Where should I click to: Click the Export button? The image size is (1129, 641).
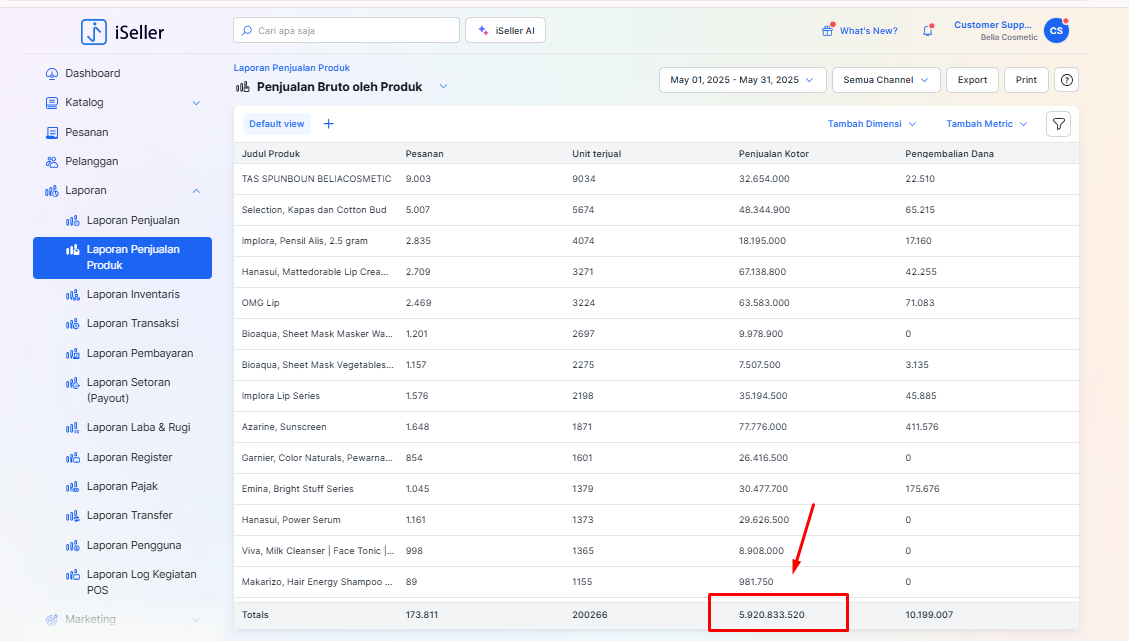[x=972, y=80]
